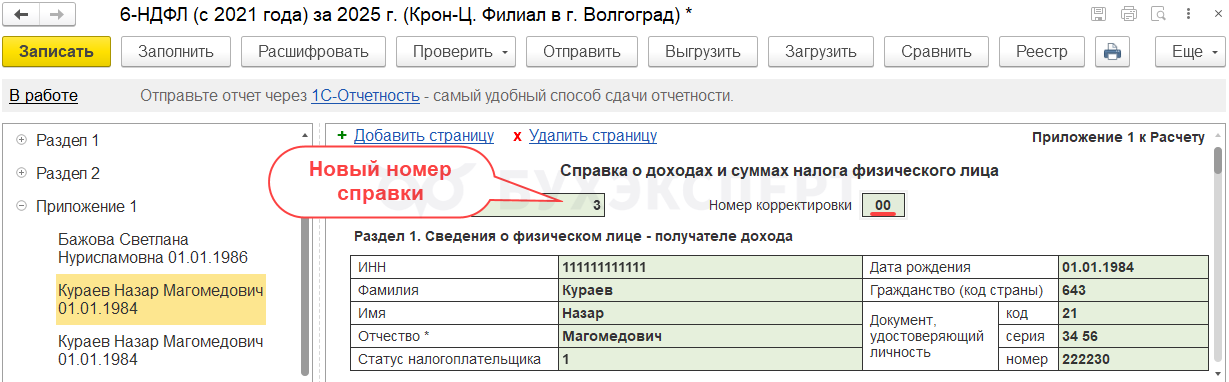This screenshot has width=1229, height=382.
Task: Expand the Раздел 1 tree node
Action: tap(22, 140)
